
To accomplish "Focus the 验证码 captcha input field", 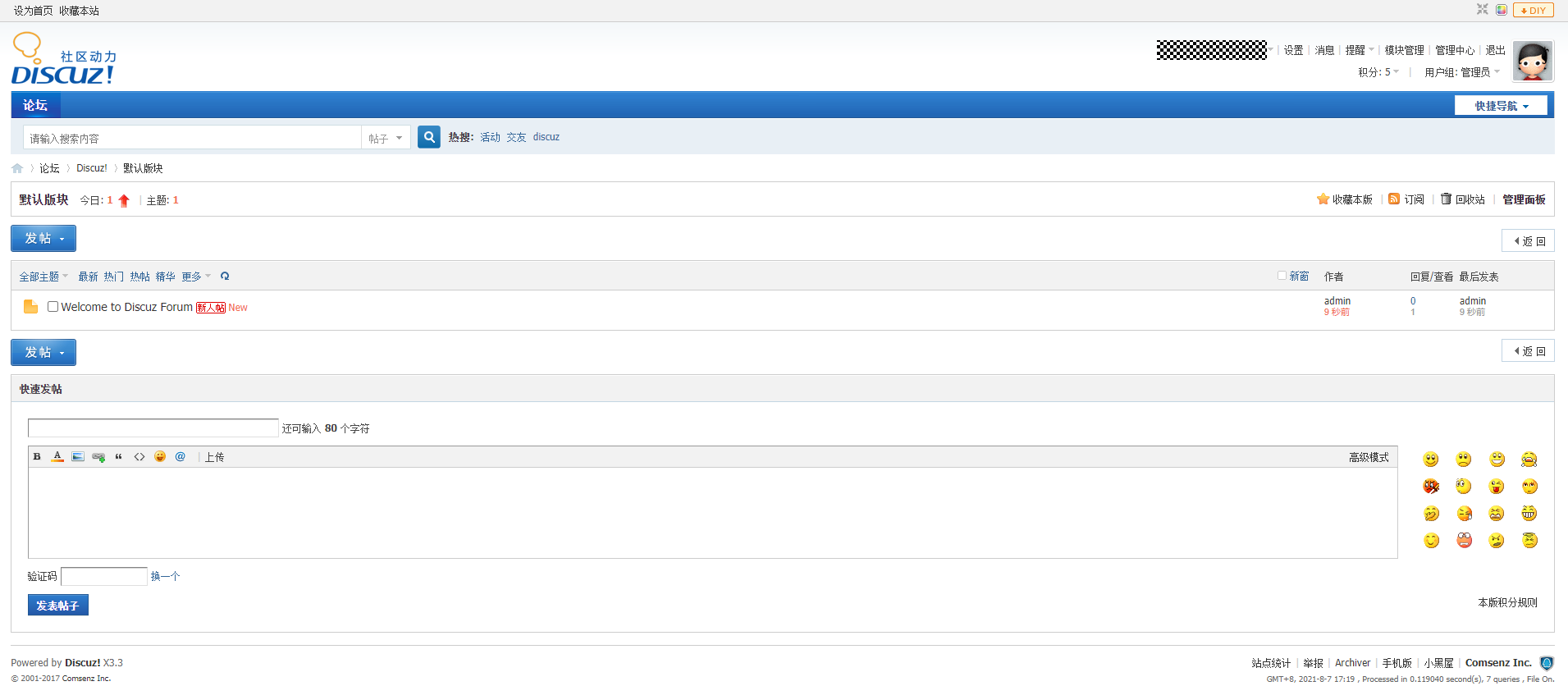I will coord(104,576).
